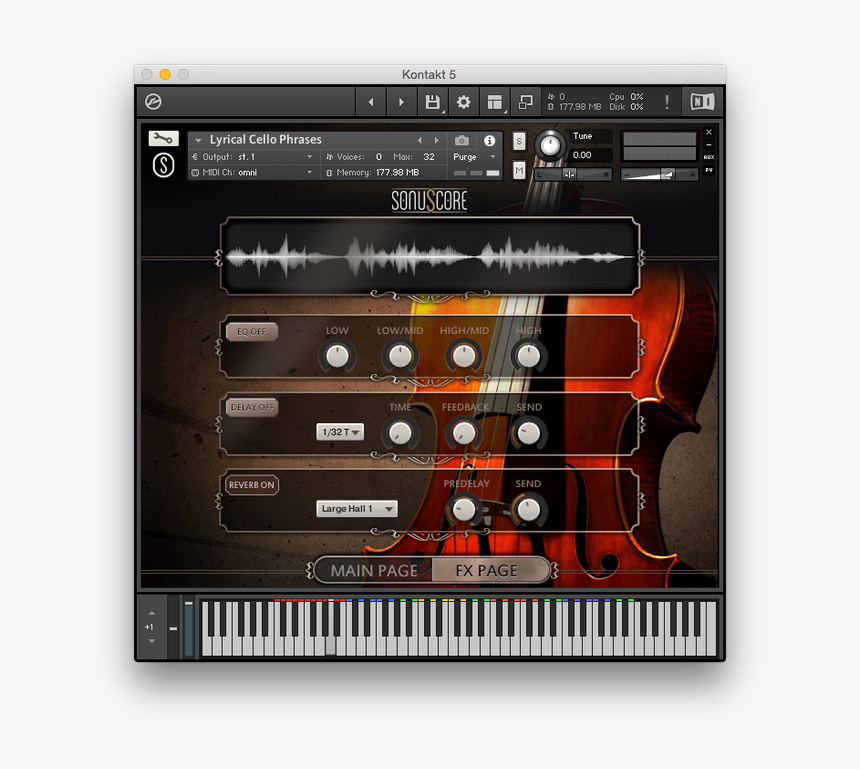Click the reverb PREDELAY knob
Image resolution: width=860 pixels, height=769 pixels.
click(464, 510)
